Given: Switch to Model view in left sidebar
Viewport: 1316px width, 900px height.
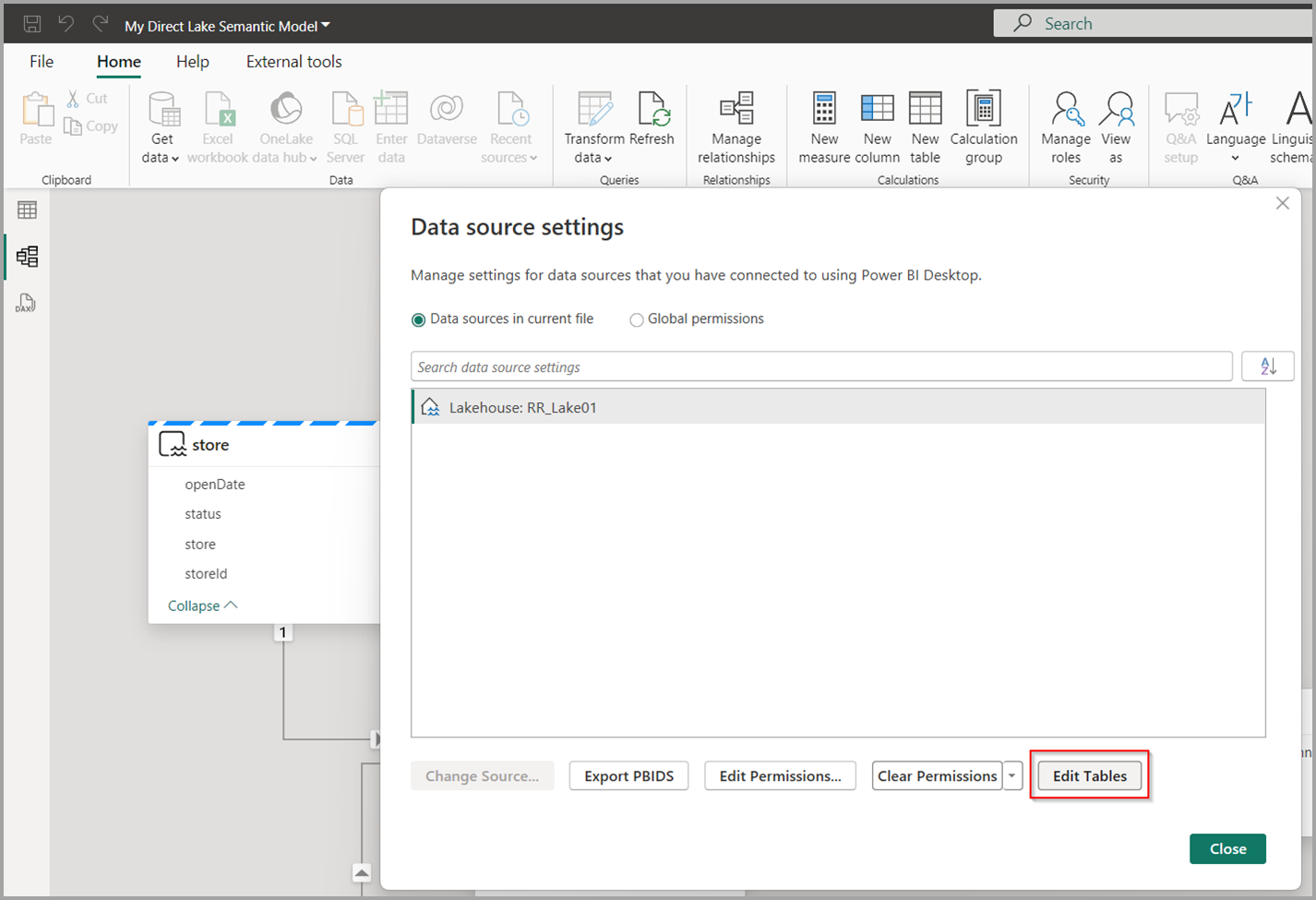Looking at the screenshot, I should (x=28, y=257).
